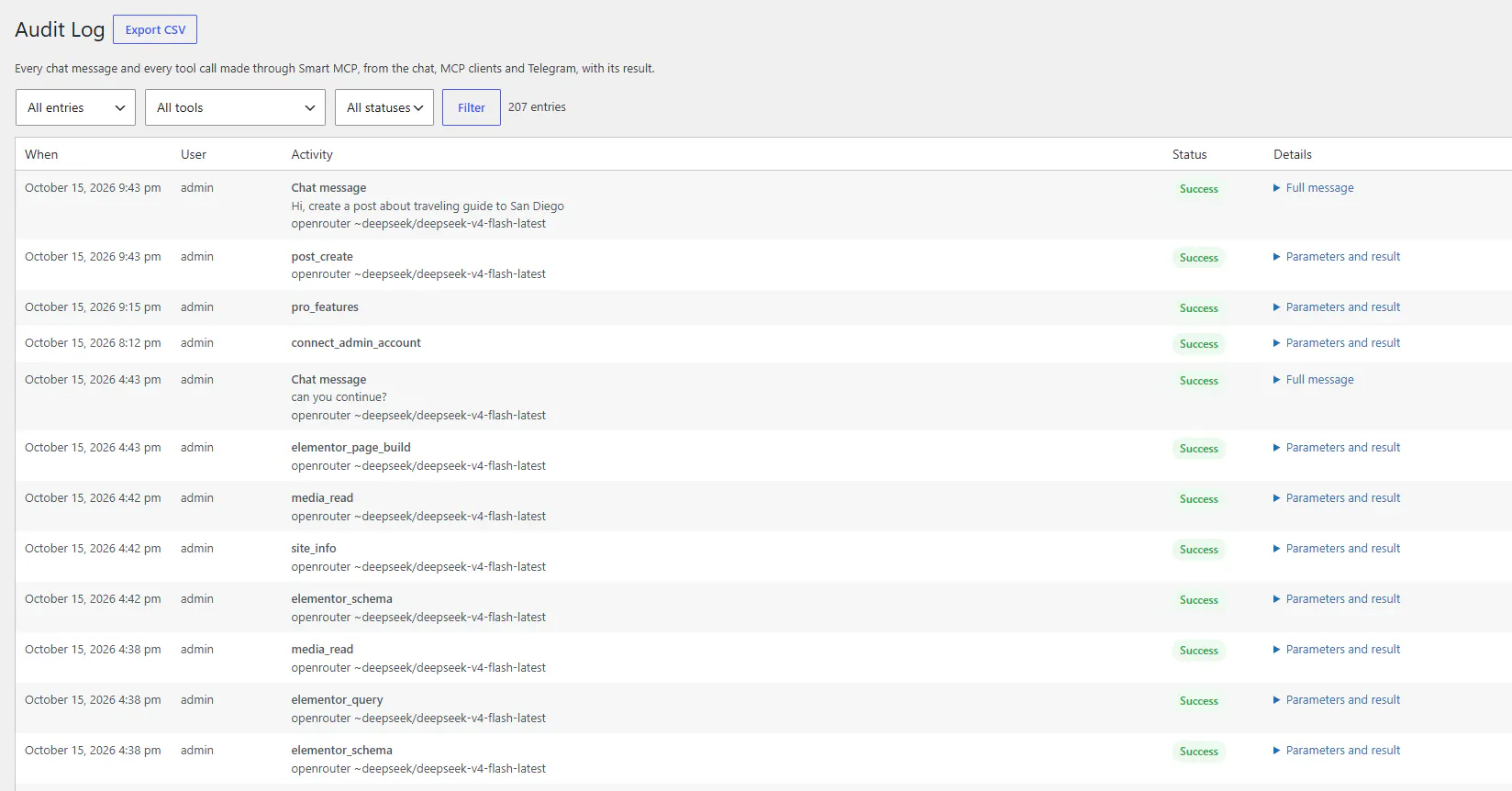Viewport: 1512px width, 791px height.
Task: Open the All tools dropdown
Action: tap(235, 107)
